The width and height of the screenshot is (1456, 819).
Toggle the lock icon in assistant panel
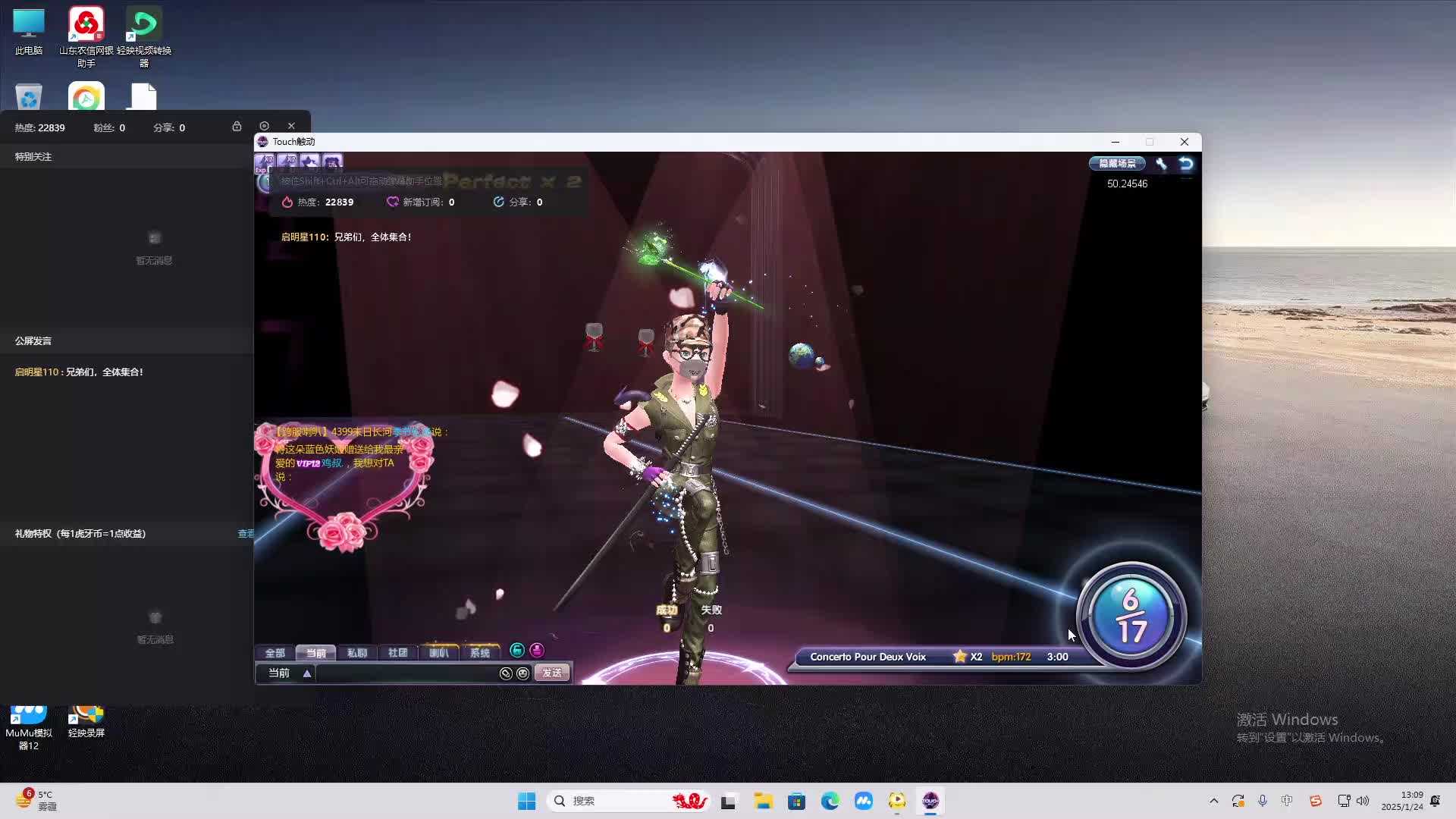(237, 126)
